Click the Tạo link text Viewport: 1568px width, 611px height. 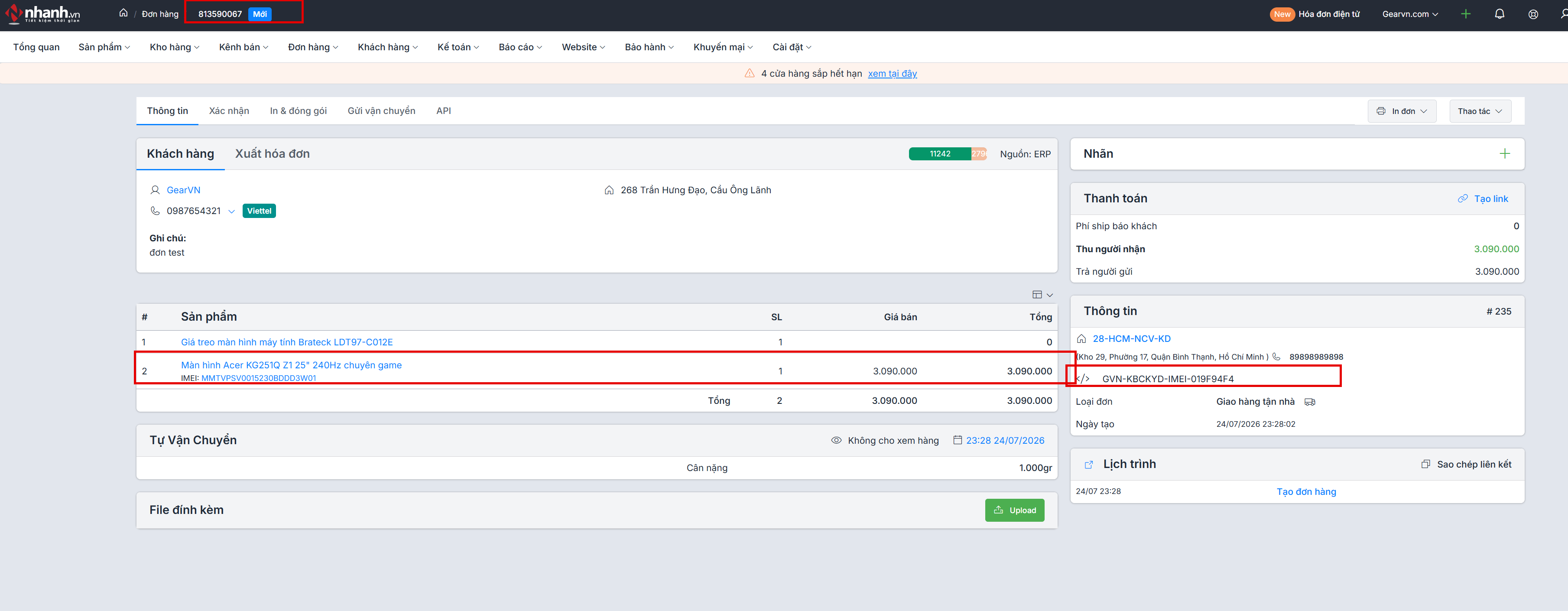pyautogui.click(x=1491, y=199)
